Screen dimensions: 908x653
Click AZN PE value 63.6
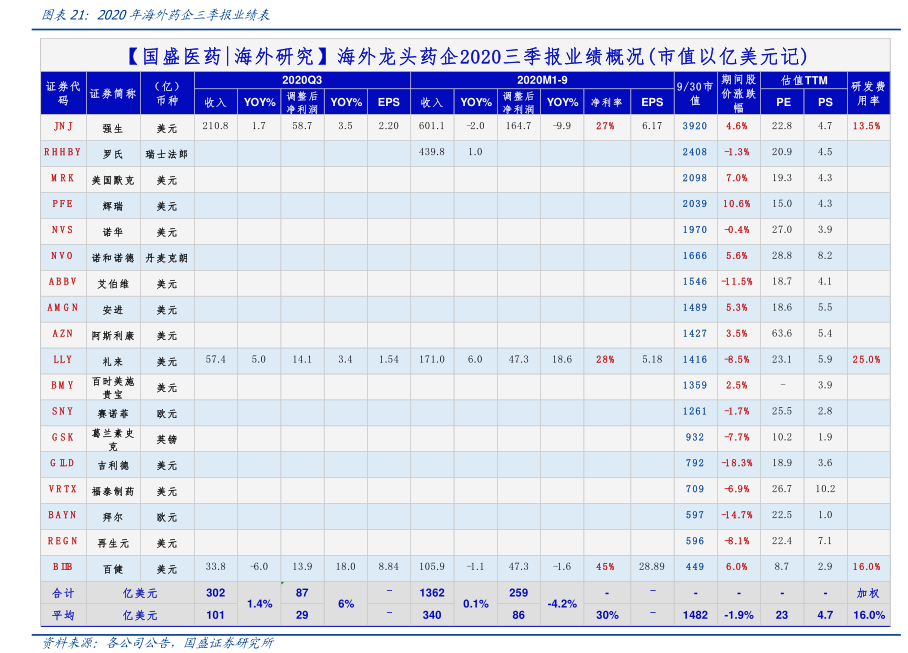(782, 333)
